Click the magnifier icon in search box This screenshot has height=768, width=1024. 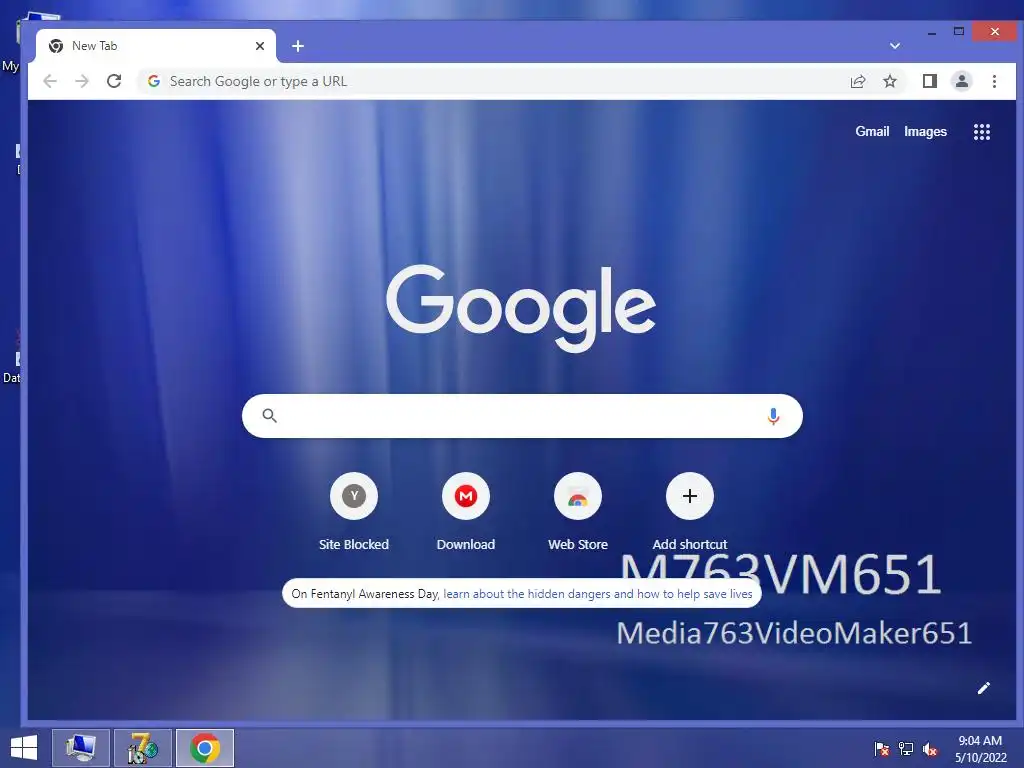pyautogui.click(x=270, y=415)
